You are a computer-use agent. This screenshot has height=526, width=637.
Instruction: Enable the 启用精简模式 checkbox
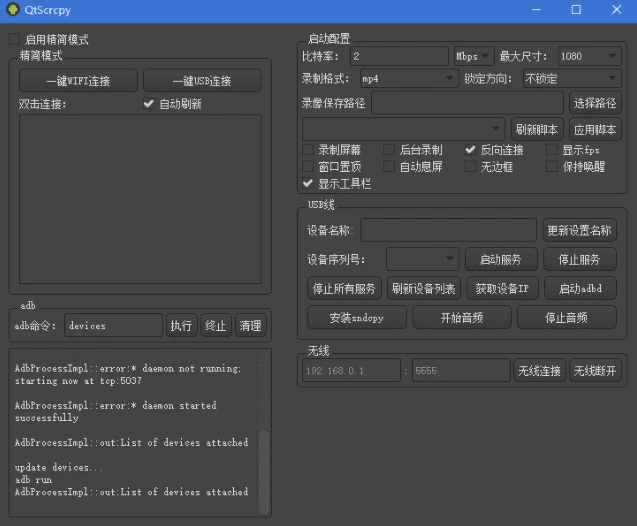[x=15, y=40]
